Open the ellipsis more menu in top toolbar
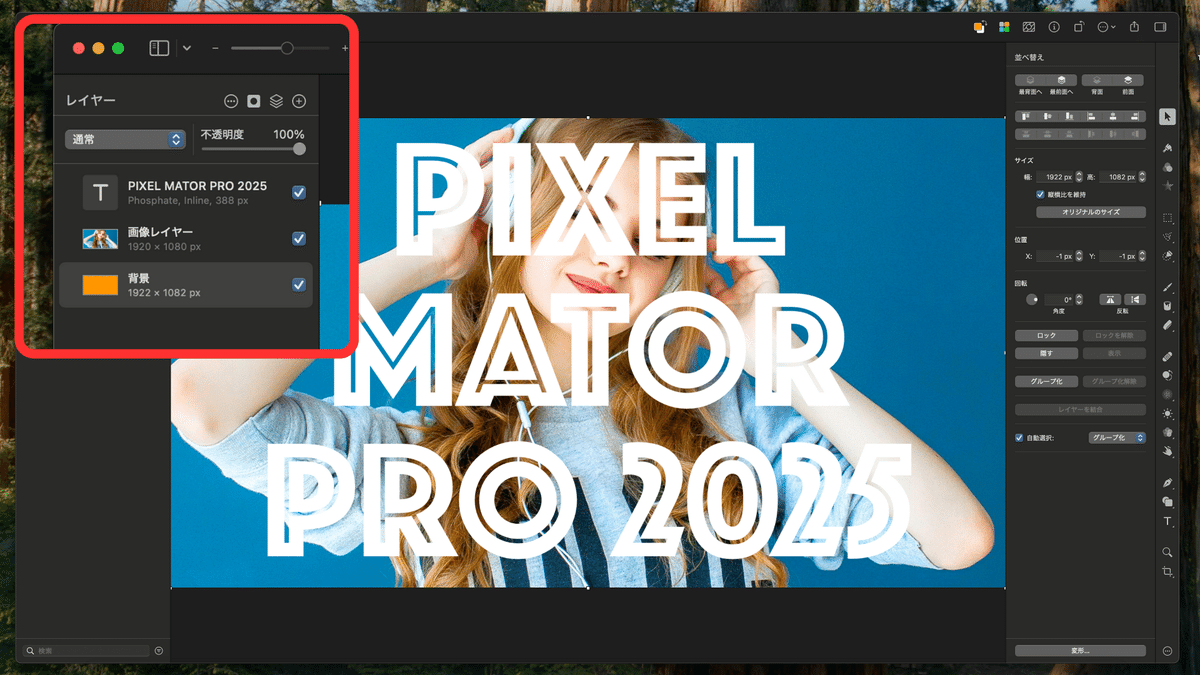 (1107, 27)
